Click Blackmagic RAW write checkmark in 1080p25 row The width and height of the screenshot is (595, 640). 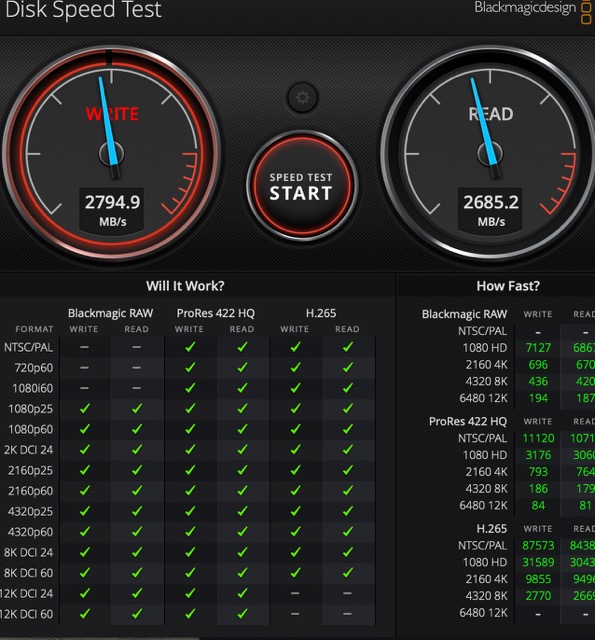84,408
